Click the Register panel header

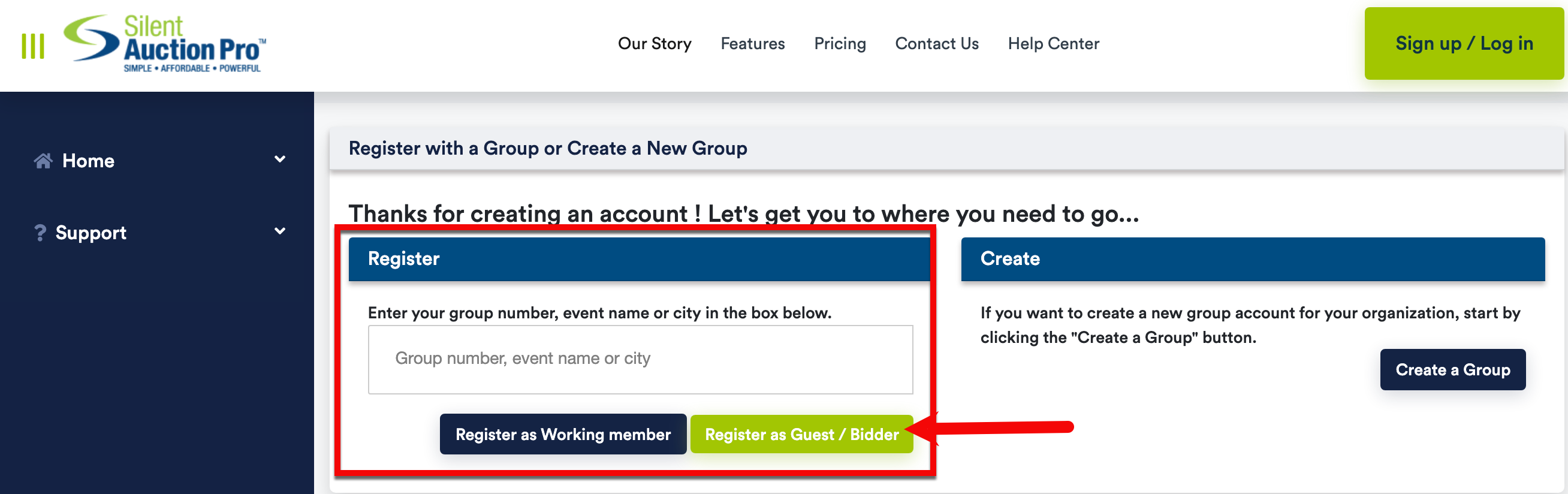[x=639, y=259]
